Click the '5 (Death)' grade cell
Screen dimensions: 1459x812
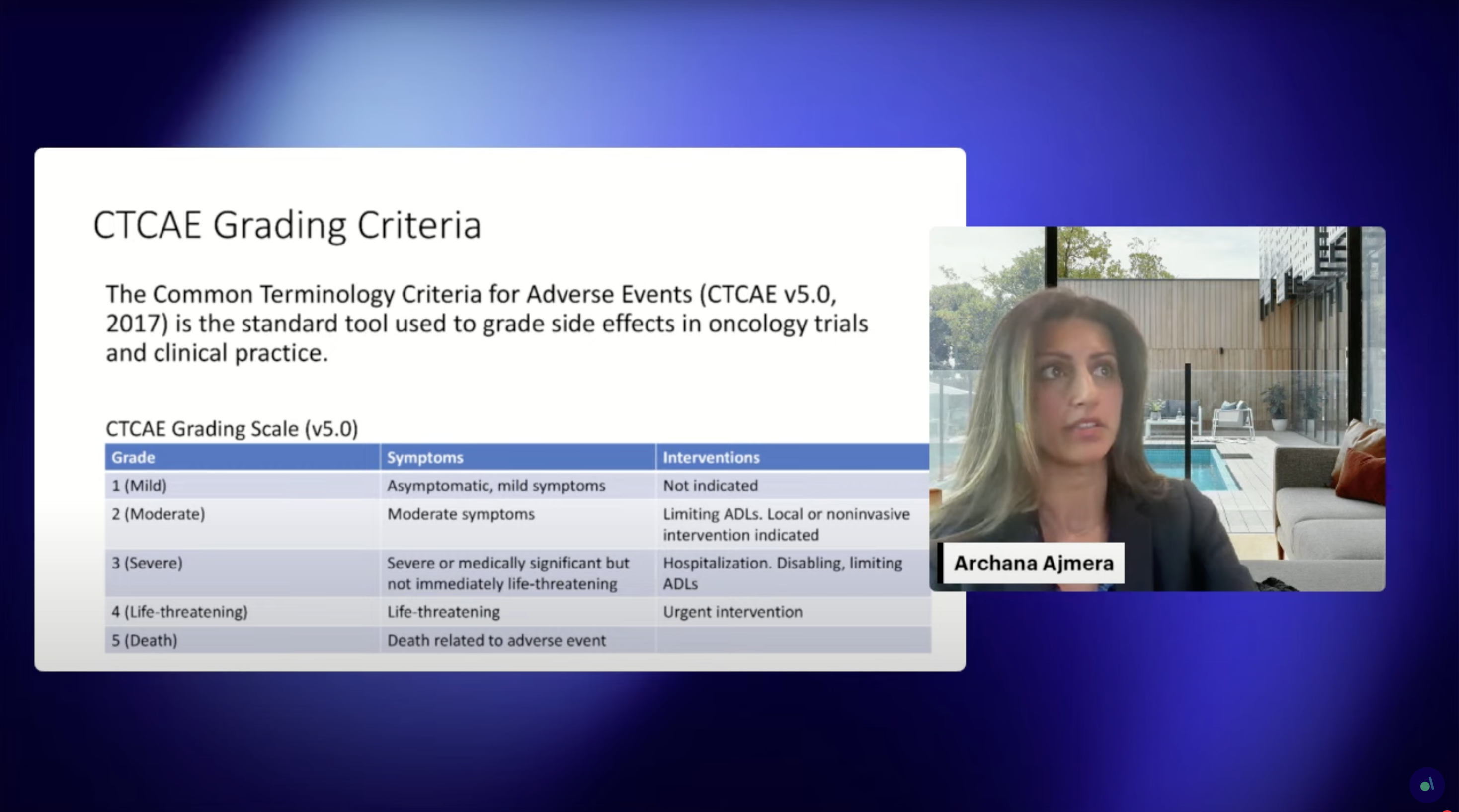[x=243, y=640]
